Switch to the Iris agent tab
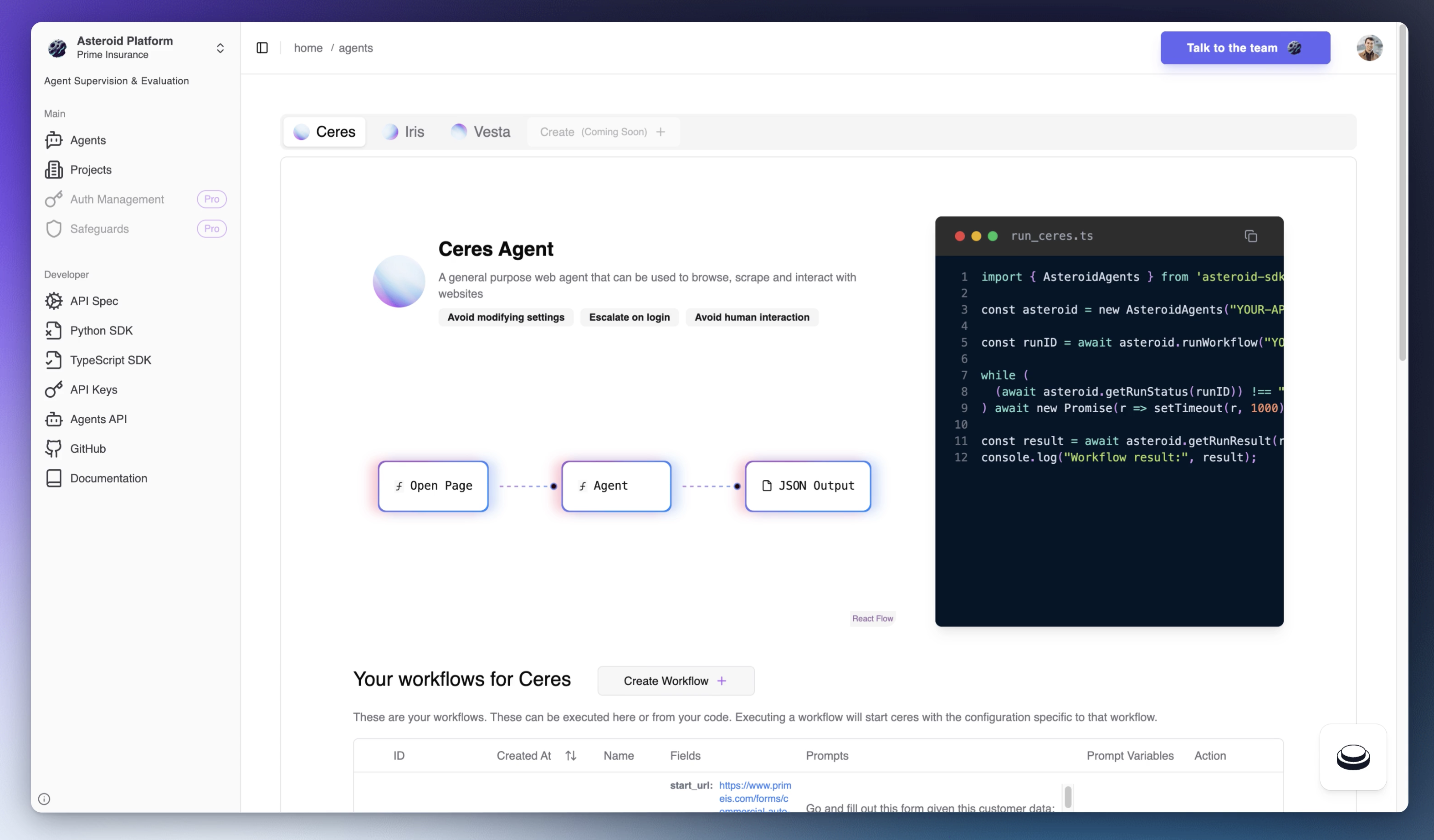 [x=404, y=132]
